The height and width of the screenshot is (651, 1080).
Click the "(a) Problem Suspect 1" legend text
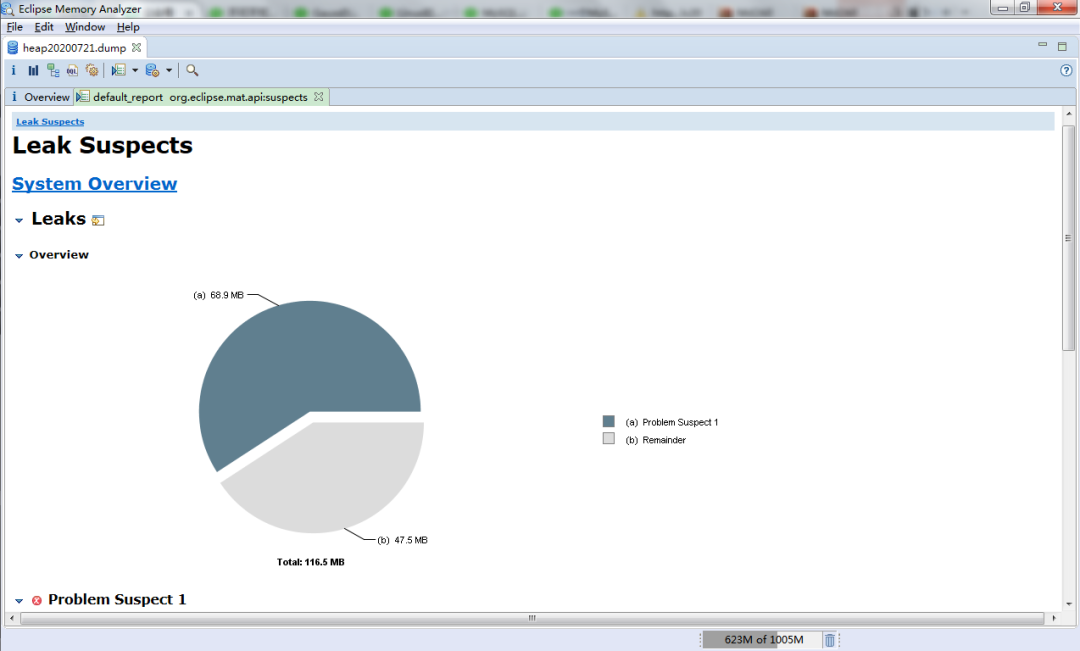click(672, 422)
